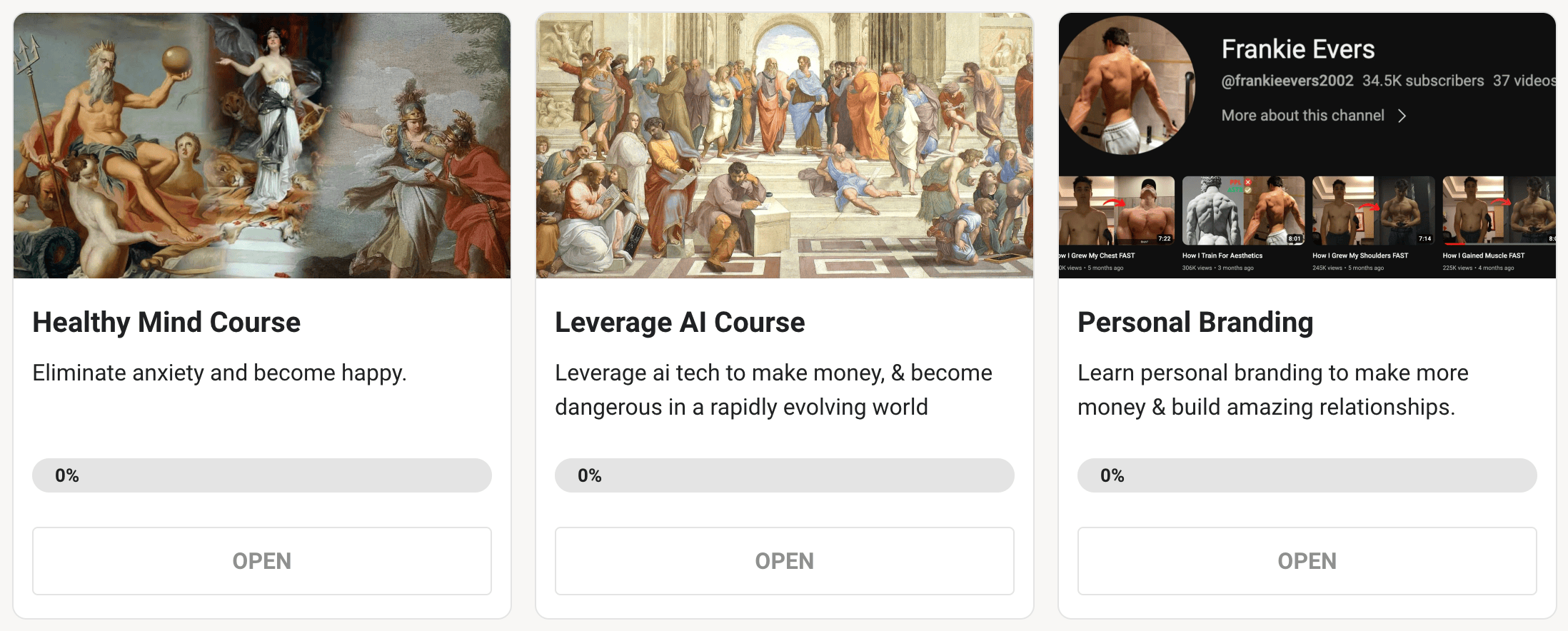
Task: Click the Leverage AI Course painting thumbnail
Action: pyautogui.click(x=784, y=146)
